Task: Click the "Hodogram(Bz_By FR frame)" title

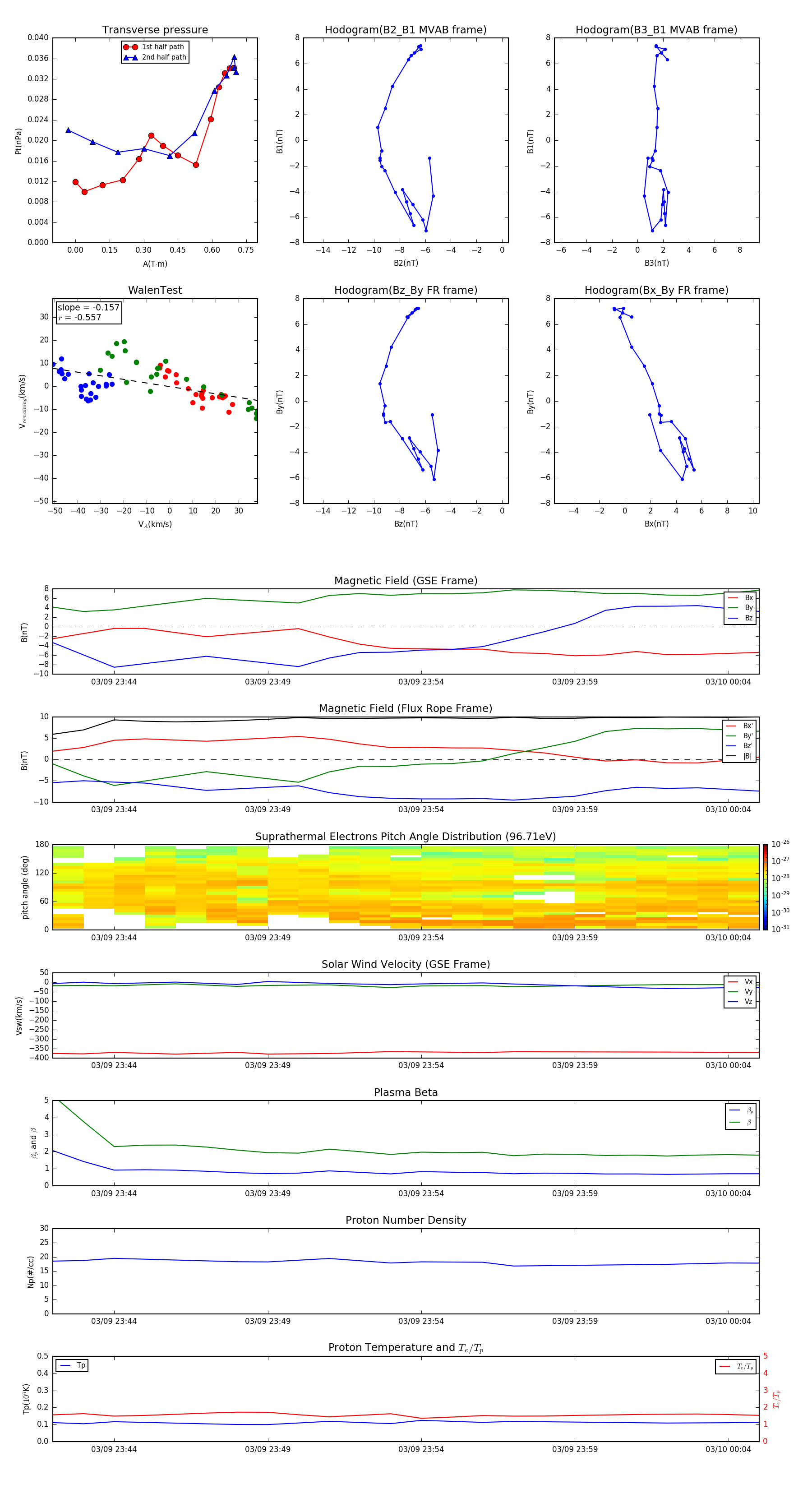Action: (x=406, y=290)
